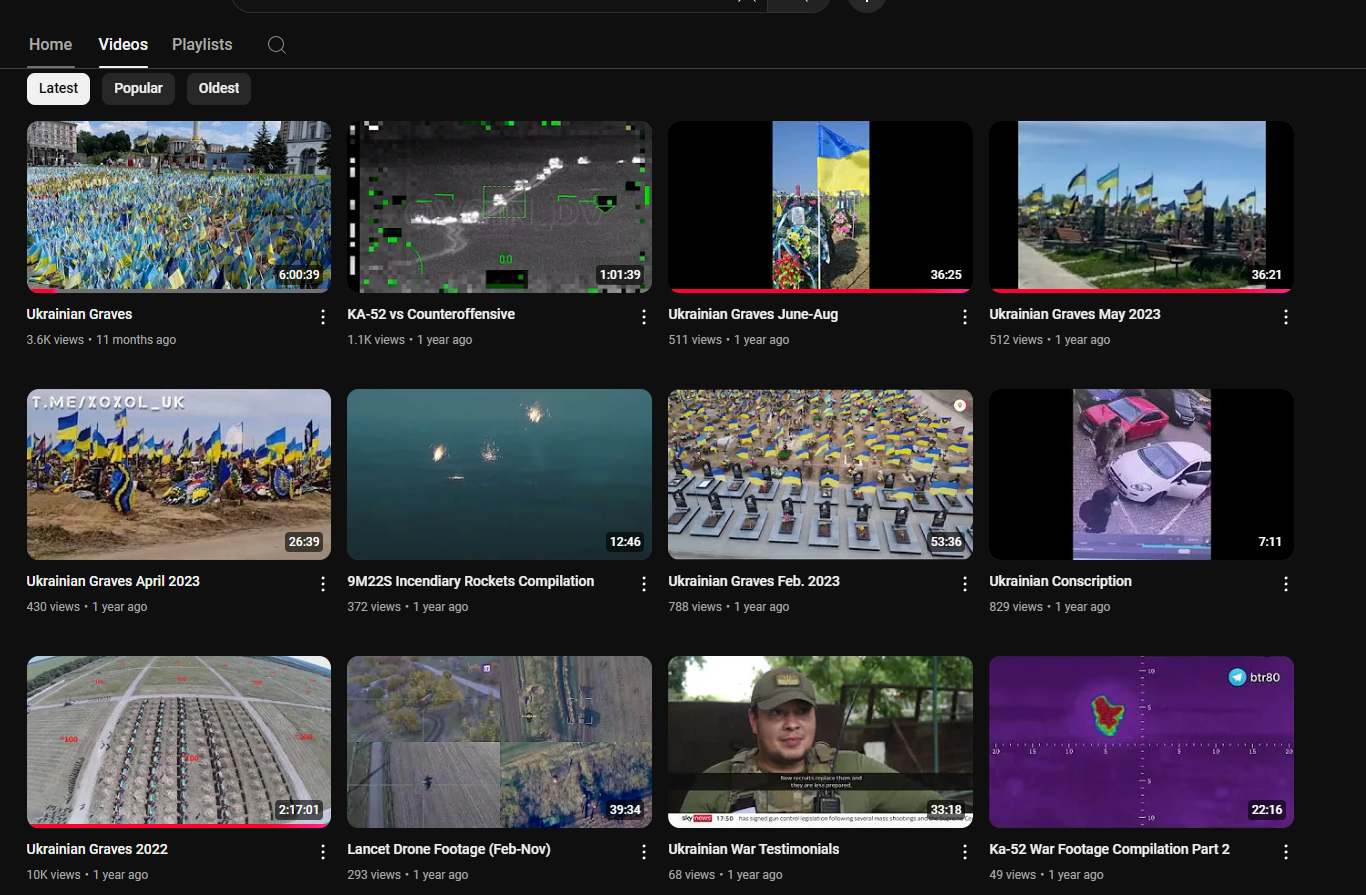Click the "9M22S Incendiary Rockets Compilation" title
The height and width of the screenshot is (895, 1366).
pos(471,581)
